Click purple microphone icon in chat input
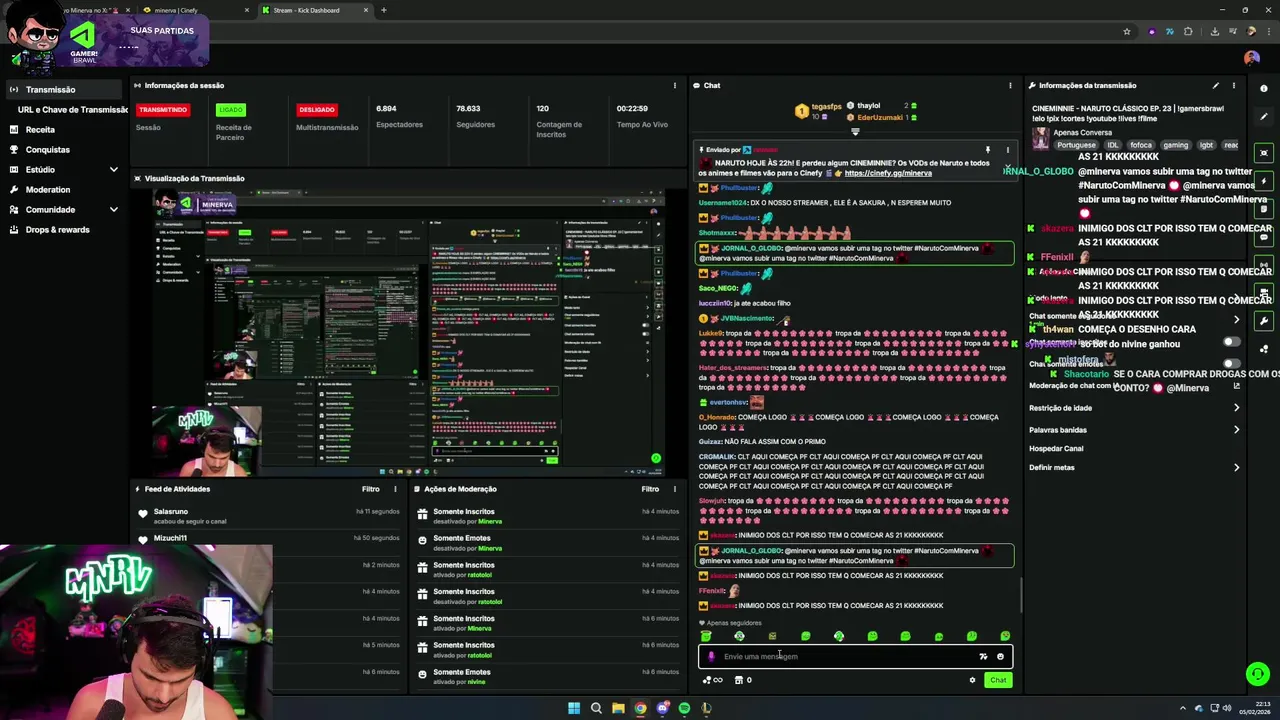Image resolution: width=1280 pixels, height=720 pixels. pyautogui.click(x=711, y=657)
